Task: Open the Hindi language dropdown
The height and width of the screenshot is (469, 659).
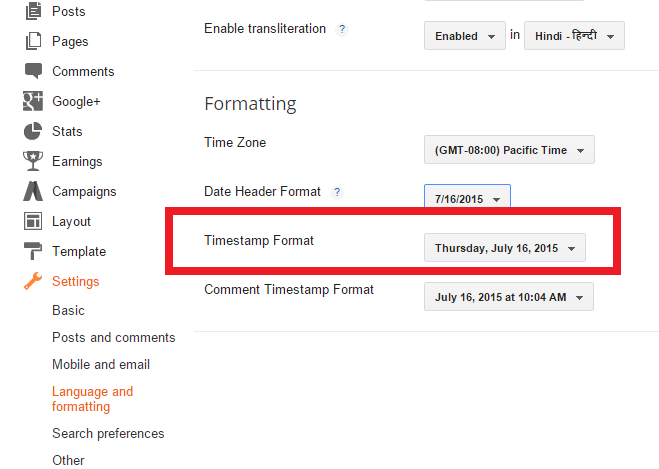Action: [574, 37]
